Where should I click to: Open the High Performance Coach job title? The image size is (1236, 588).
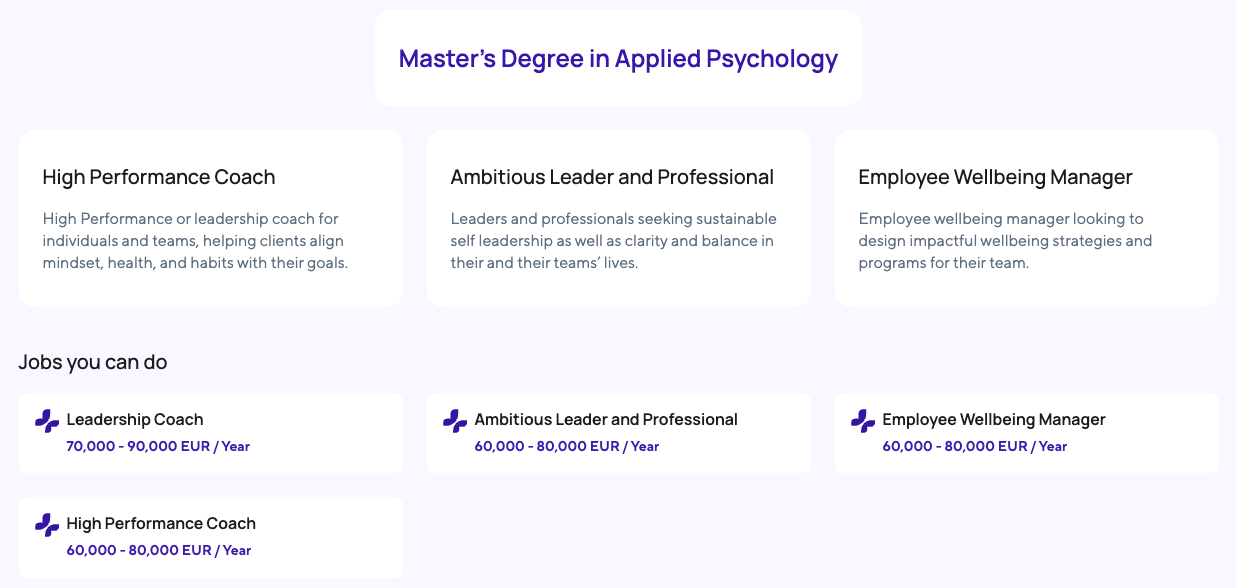161,524
